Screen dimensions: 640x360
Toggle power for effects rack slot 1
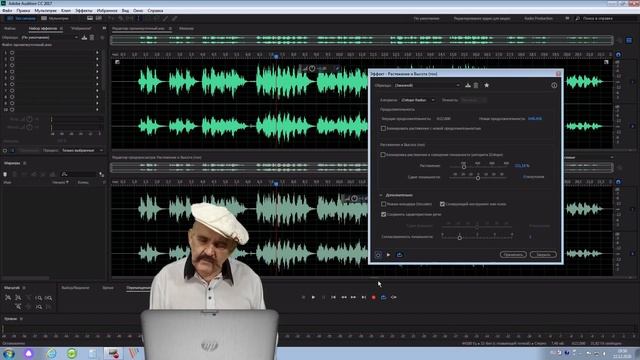pyautogui.click(x=12, y=52)
